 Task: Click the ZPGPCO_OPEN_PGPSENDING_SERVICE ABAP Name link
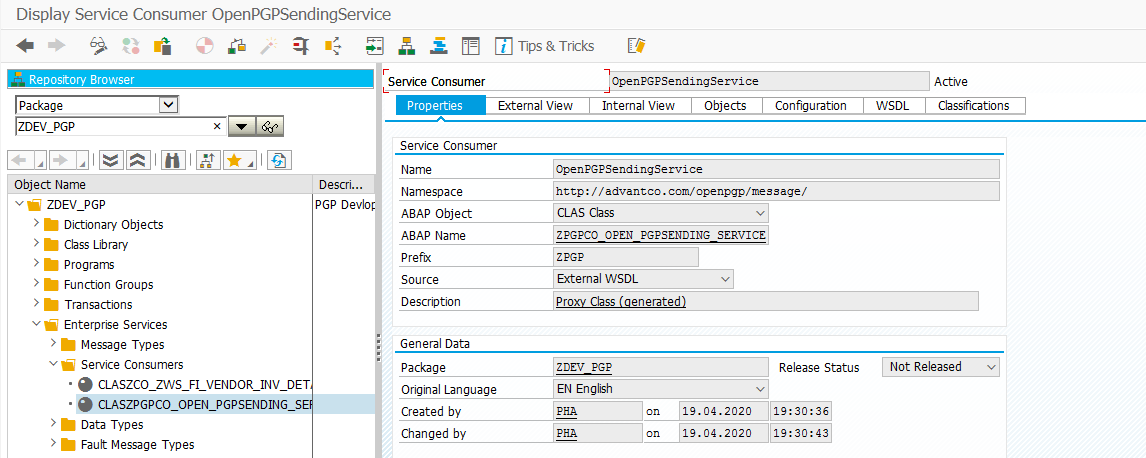coord(660,236)
